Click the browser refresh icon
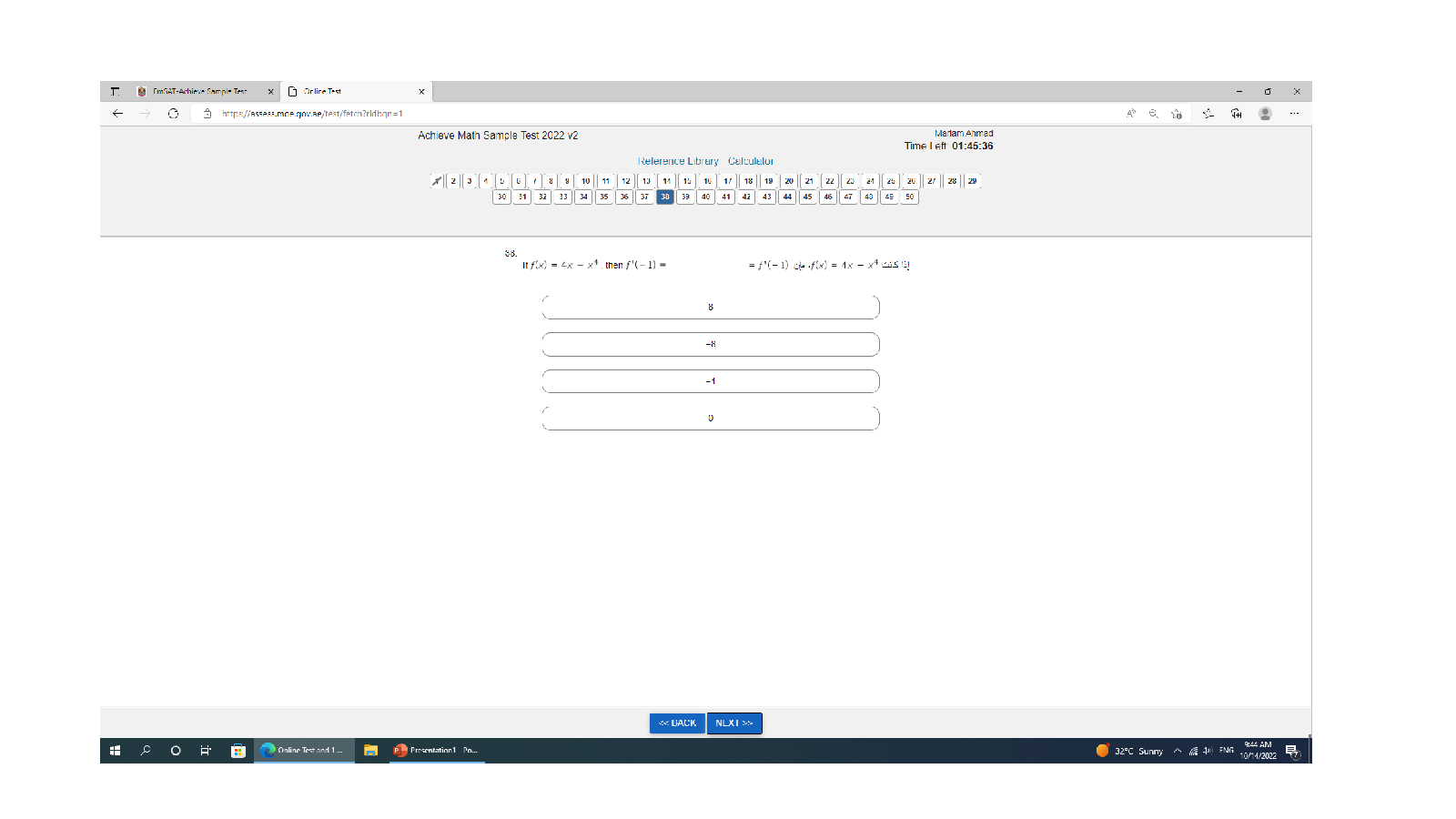 tap(173, 114)
